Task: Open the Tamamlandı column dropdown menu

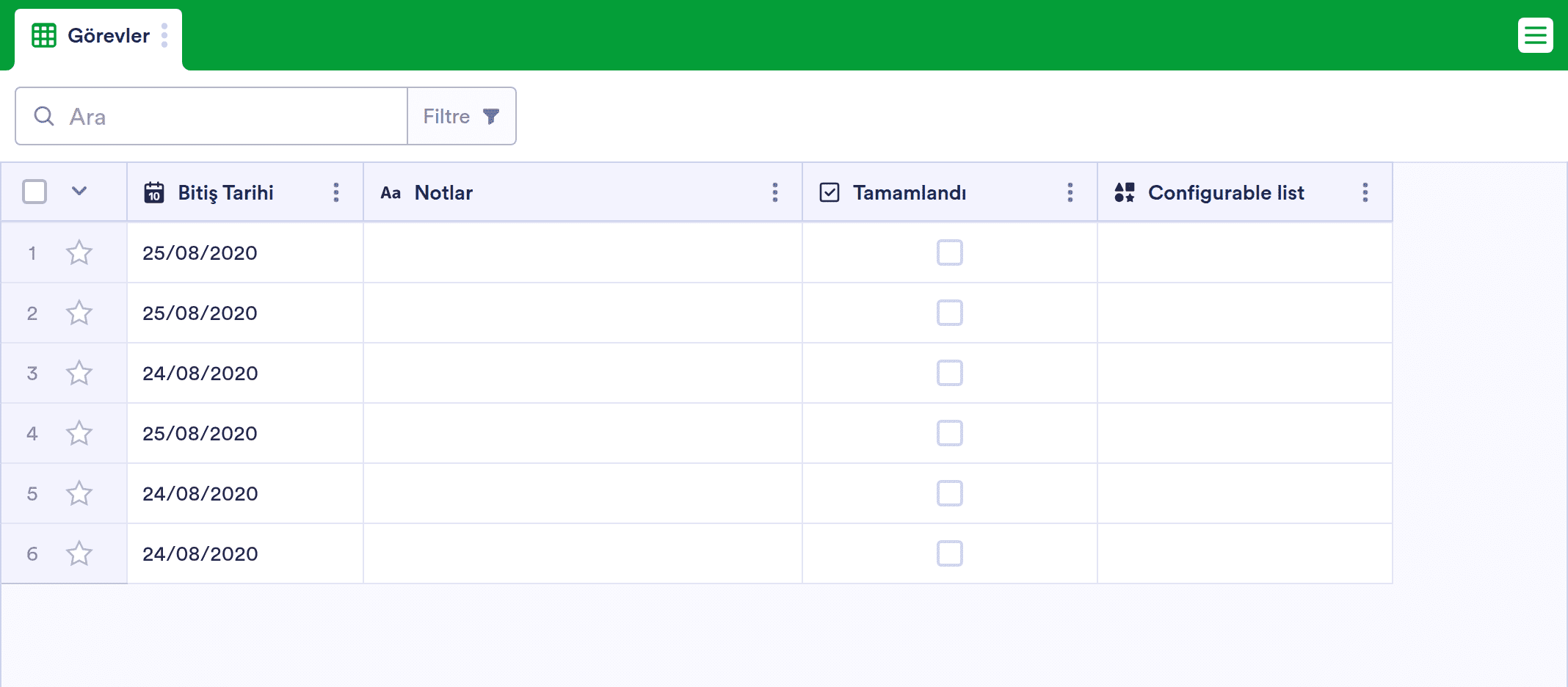Action: pos(1070,192)
